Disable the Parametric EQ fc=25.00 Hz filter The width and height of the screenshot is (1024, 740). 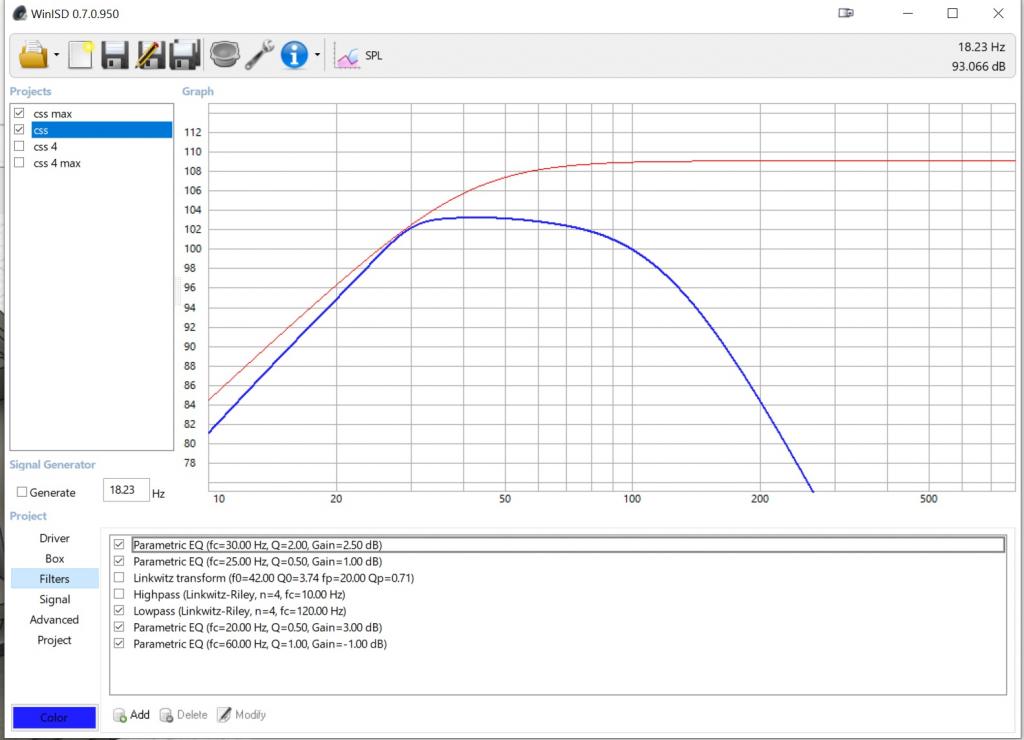click(x=119, y=561)
